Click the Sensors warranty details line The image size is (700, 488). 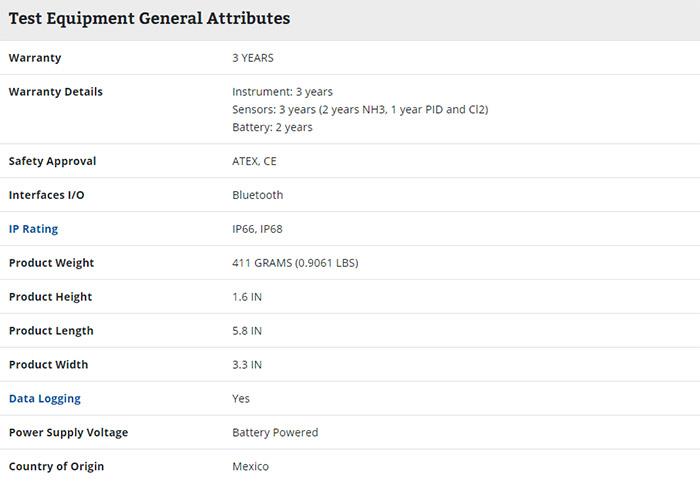(360, 110)
